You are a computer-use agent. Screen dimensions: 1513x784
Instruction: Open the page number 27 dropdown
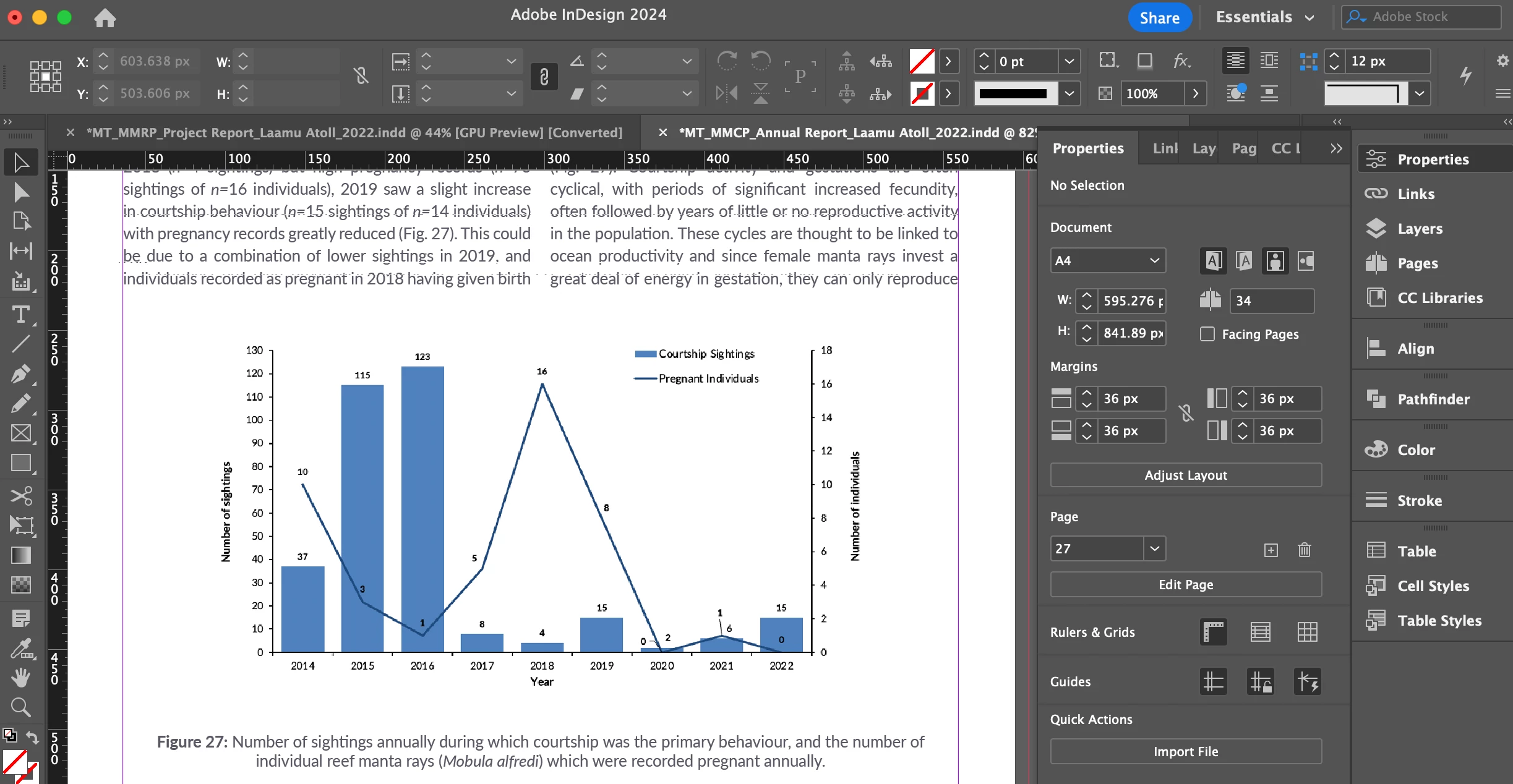(x=1154, y=548)
